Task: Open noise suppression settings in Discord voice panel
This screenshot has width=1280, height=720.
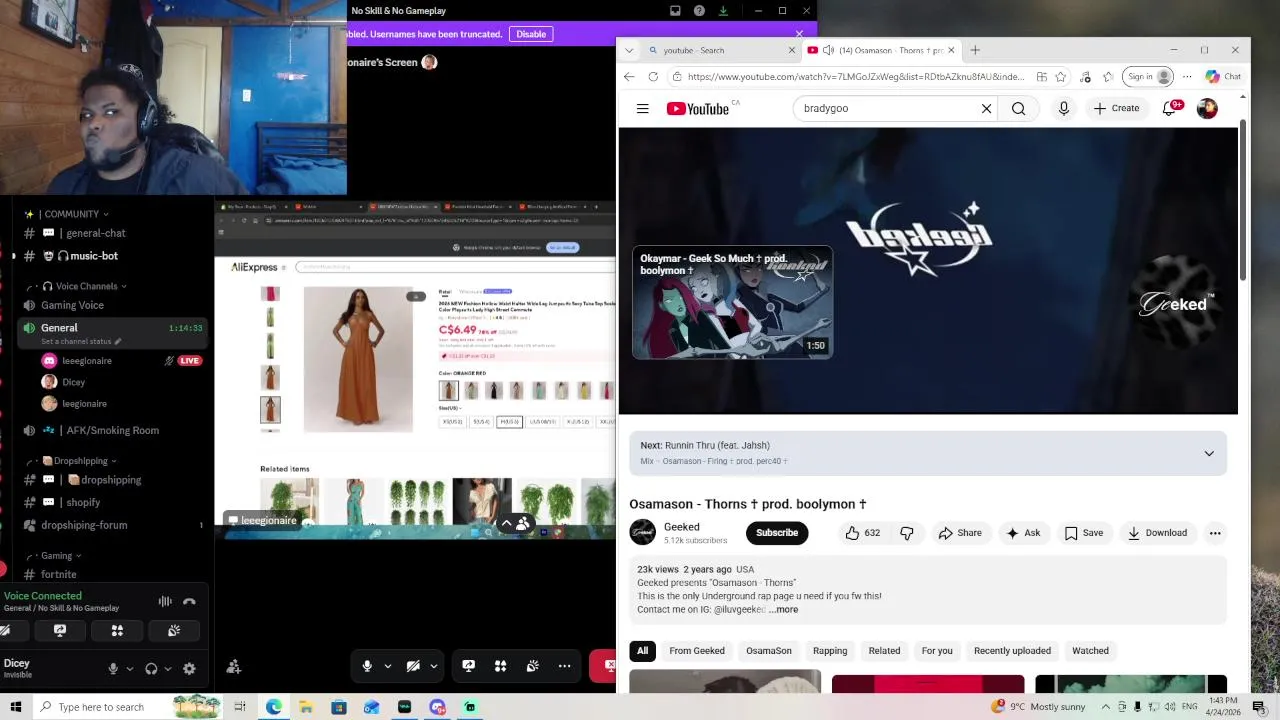Action: (165, 601)
